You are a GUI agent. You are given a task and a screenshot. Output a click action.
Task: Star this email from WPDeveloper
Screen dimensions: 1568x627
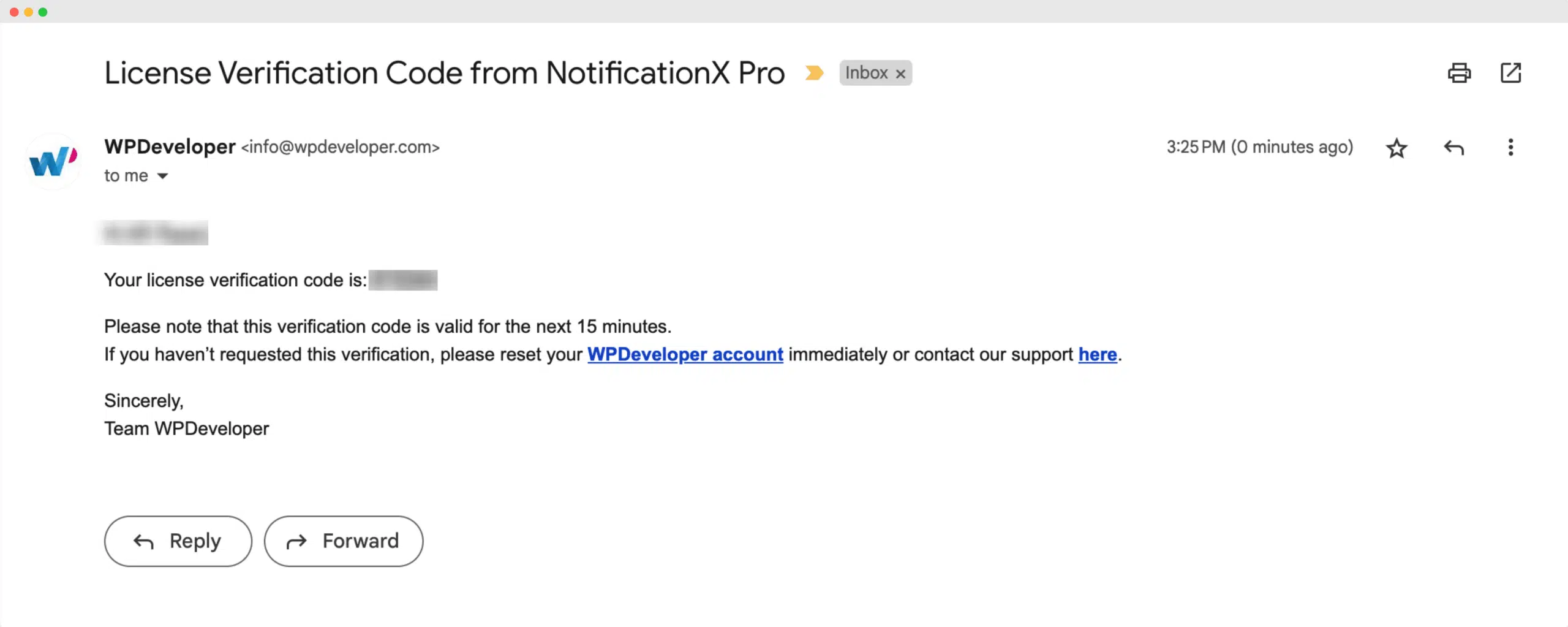tap(1396, 148)
